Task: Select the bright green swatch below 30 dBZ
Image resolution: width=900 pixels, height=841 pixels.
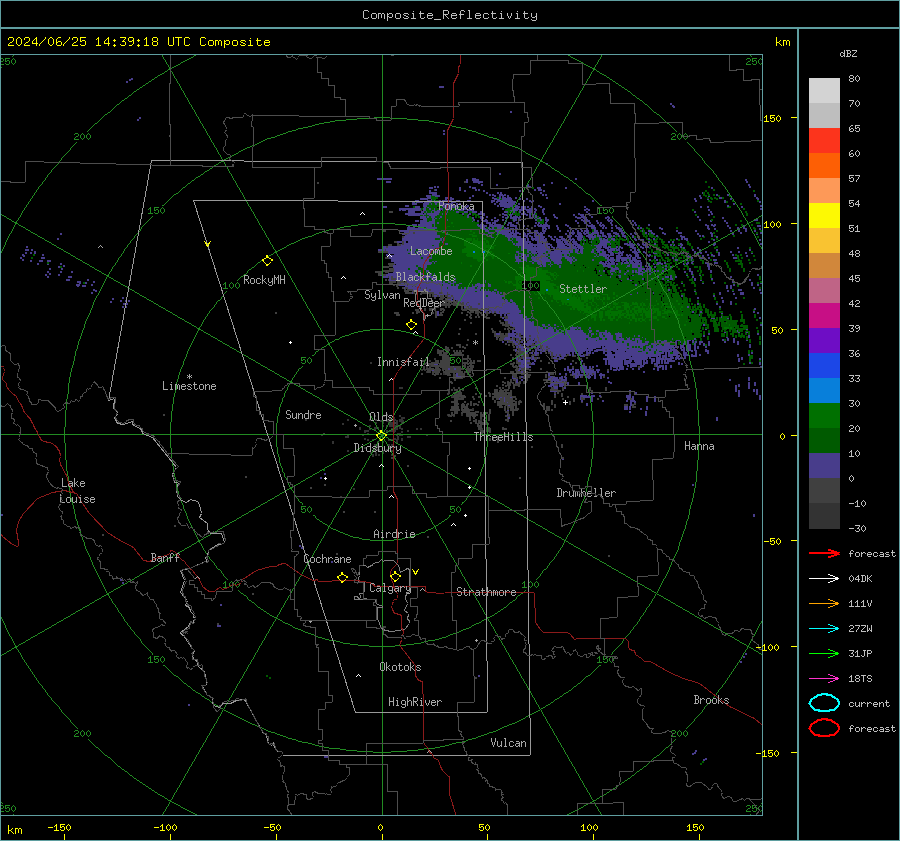Action: point(824,416)
